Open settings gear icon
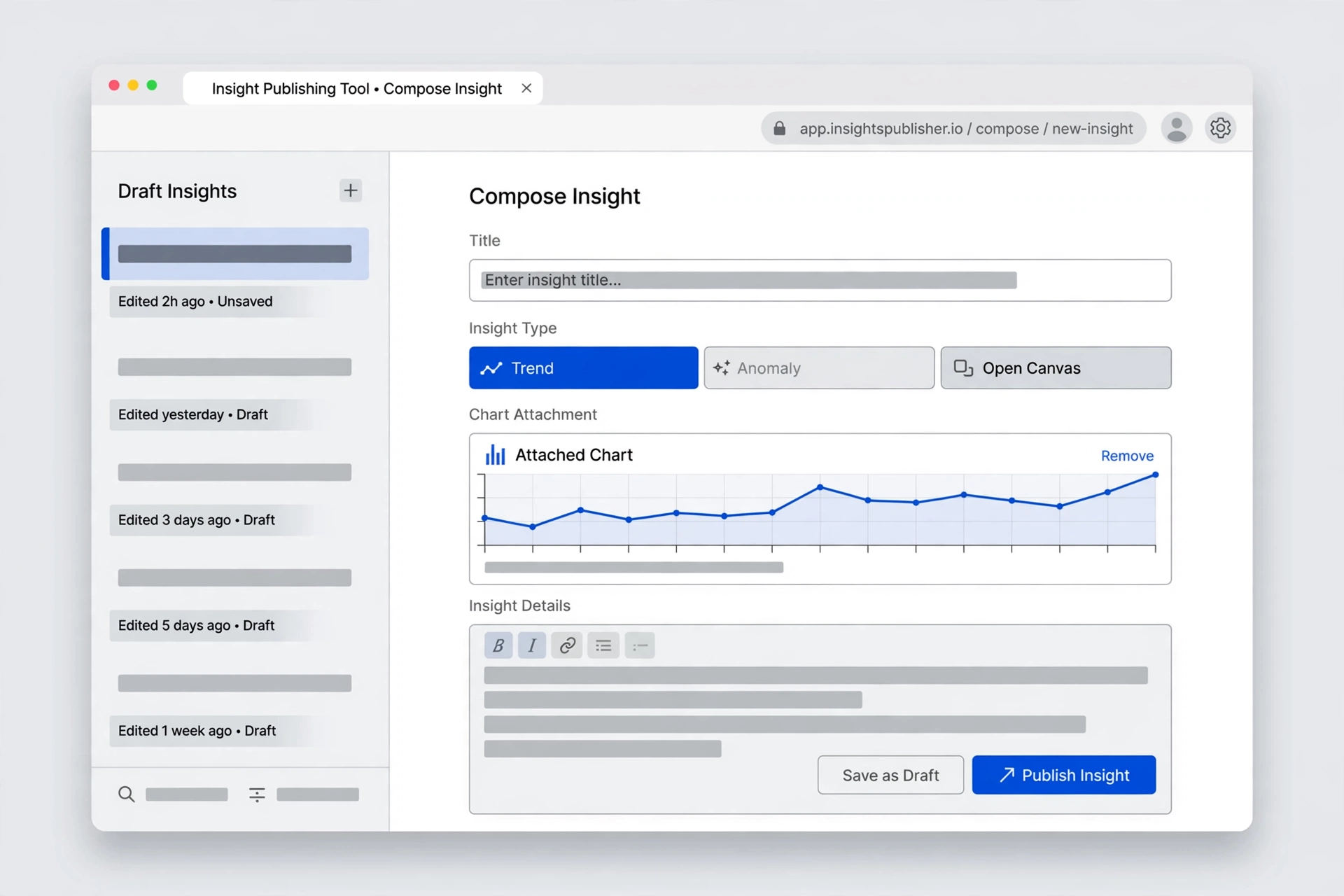Screen dimensions: 1344x896 1220,128
